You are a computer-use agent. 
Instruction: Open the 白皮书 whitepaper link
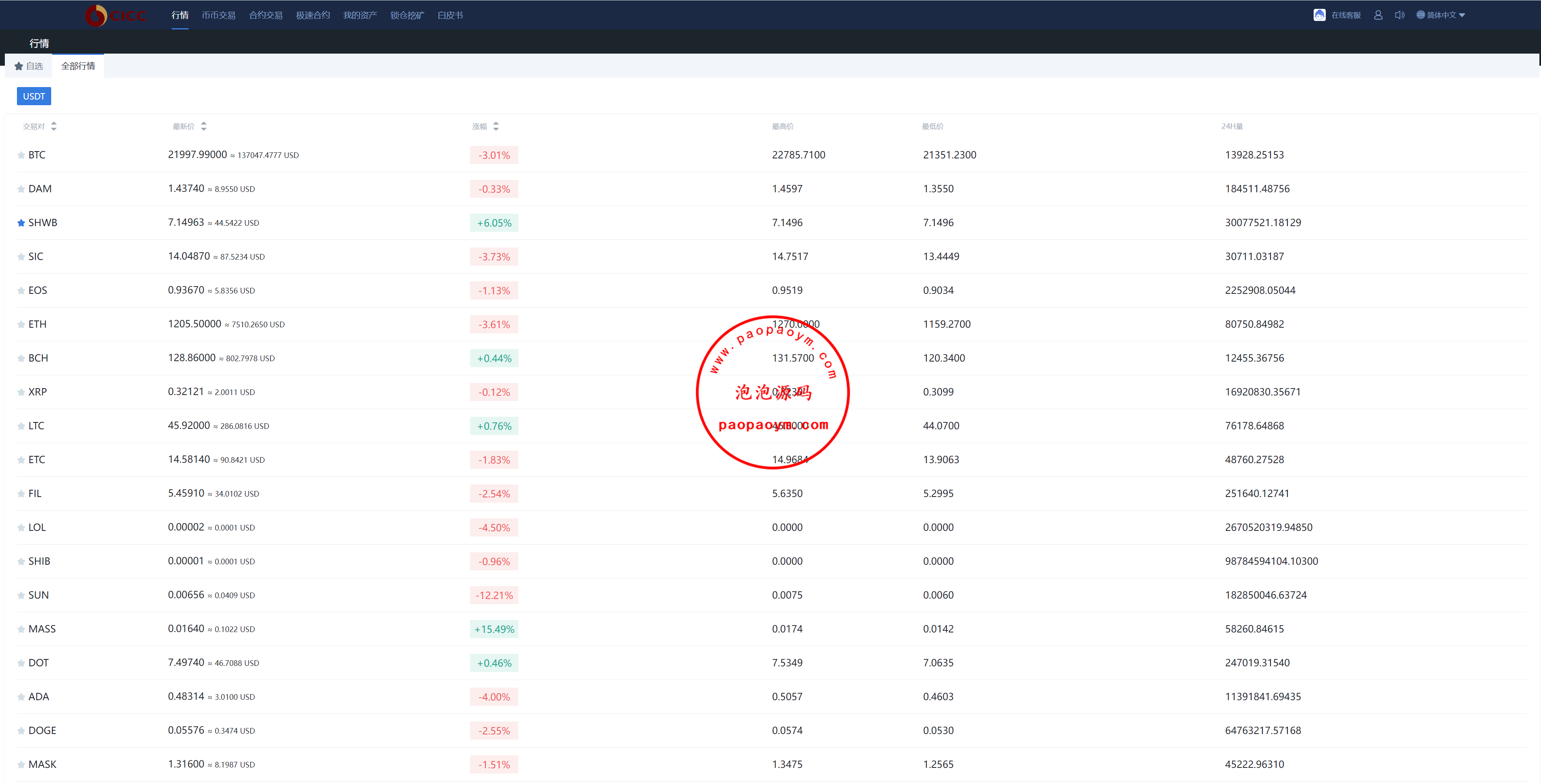[450, 16]
